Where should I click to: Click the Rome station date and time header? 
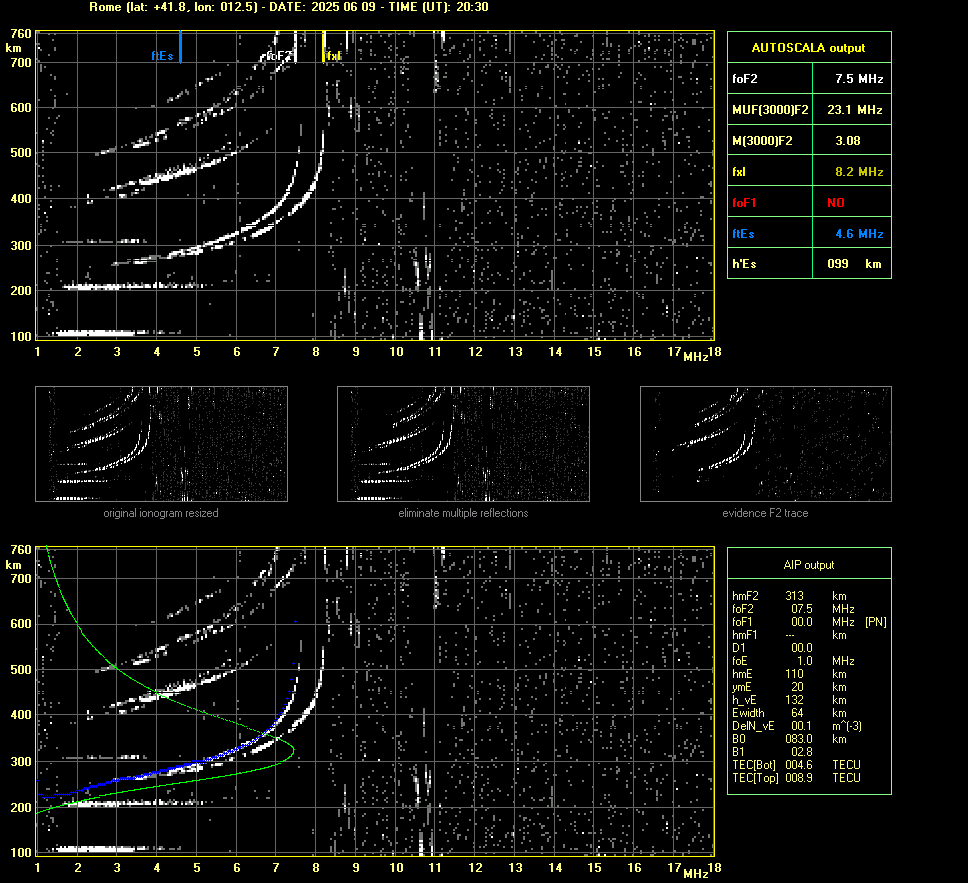pos(289,7)
